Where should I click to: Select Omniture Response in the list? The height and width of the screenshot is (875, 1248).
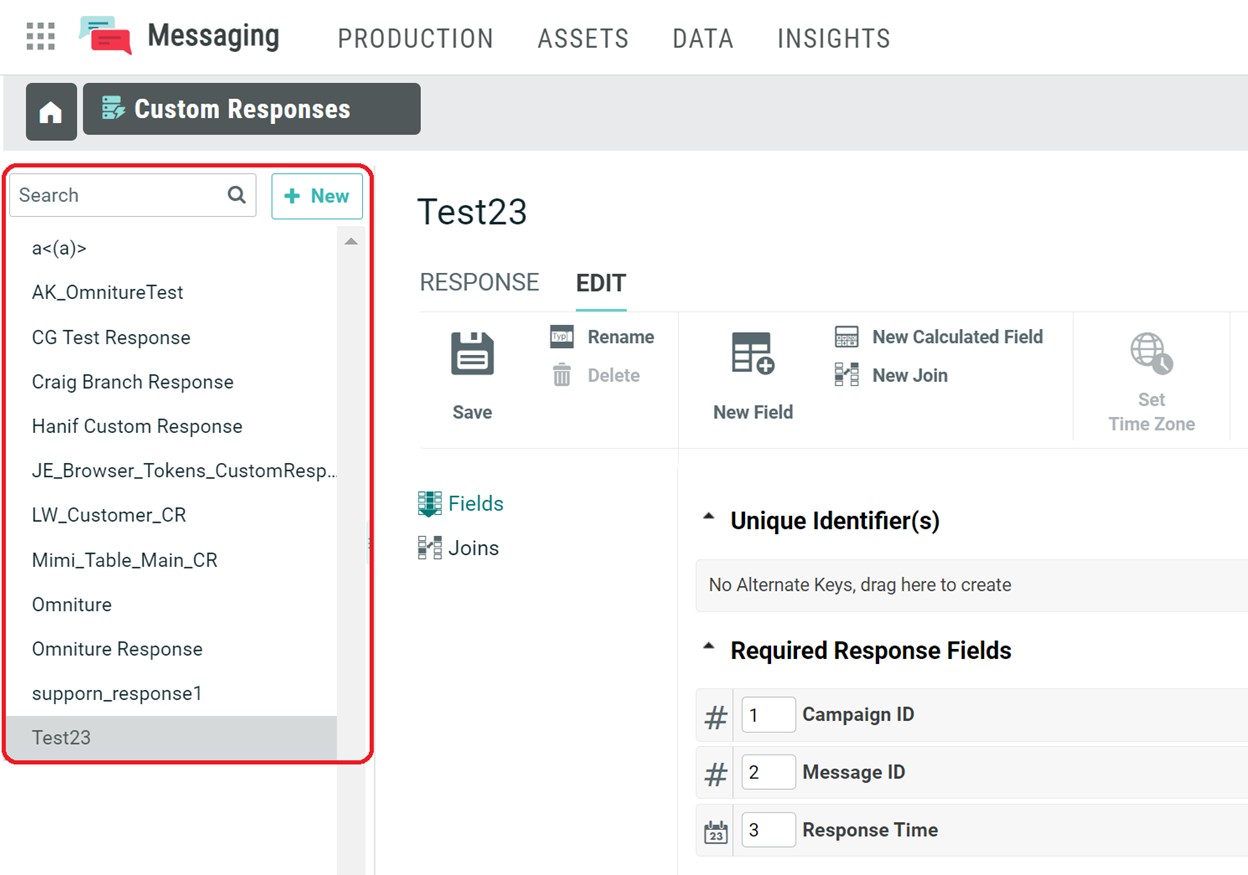(x=117, y=649)
